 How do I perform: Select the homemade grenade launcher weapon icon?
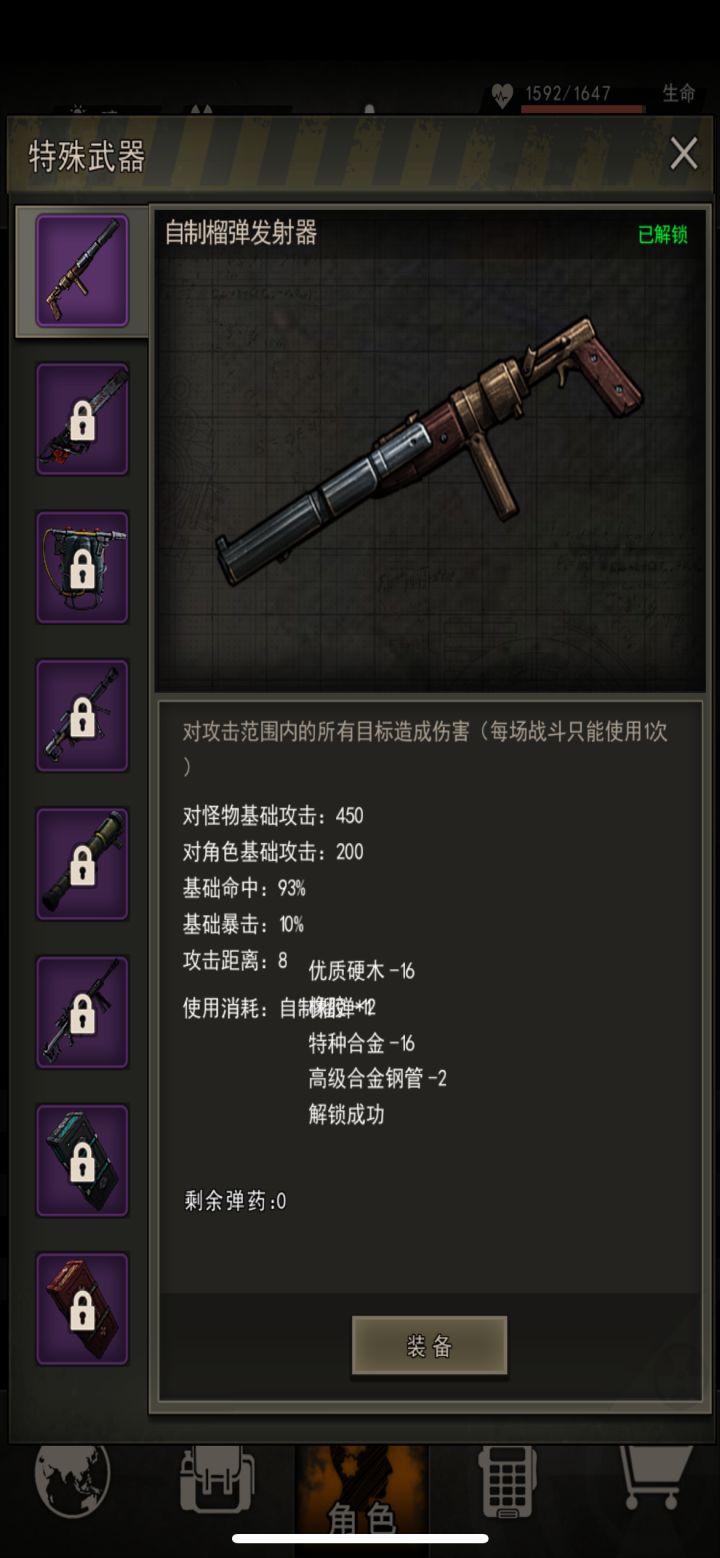[x=82, y=271]
